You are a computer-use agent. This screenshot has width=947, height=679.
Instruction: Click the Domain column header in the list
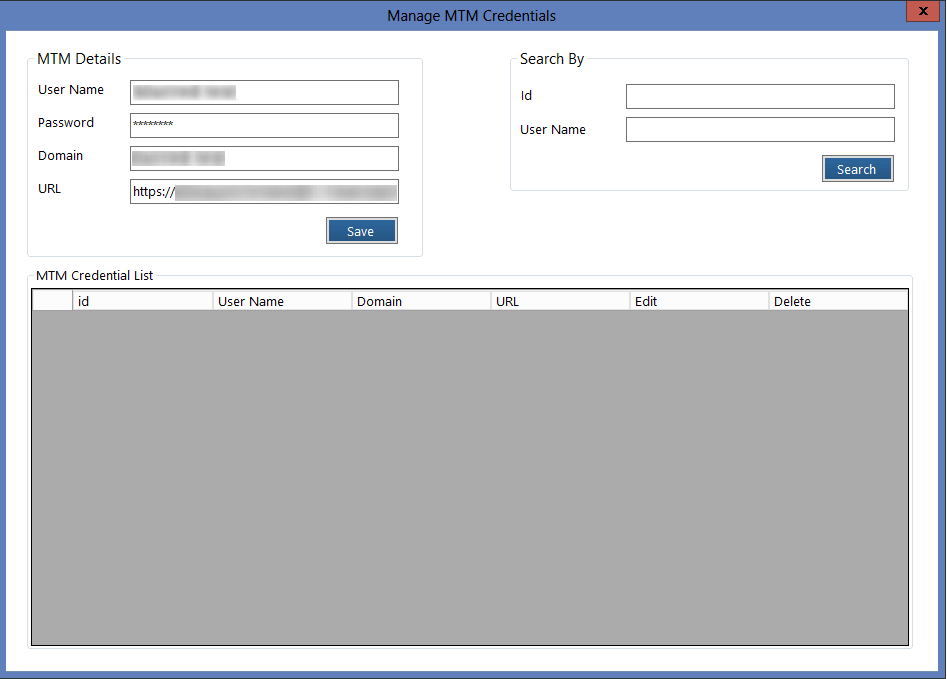[421, 301]
